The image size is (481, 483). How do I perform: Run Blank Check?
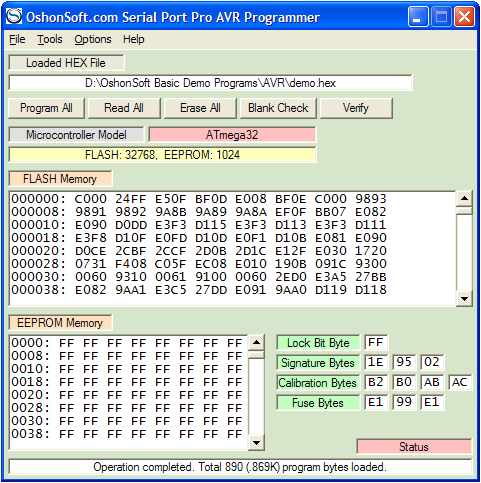coord(278,108)
